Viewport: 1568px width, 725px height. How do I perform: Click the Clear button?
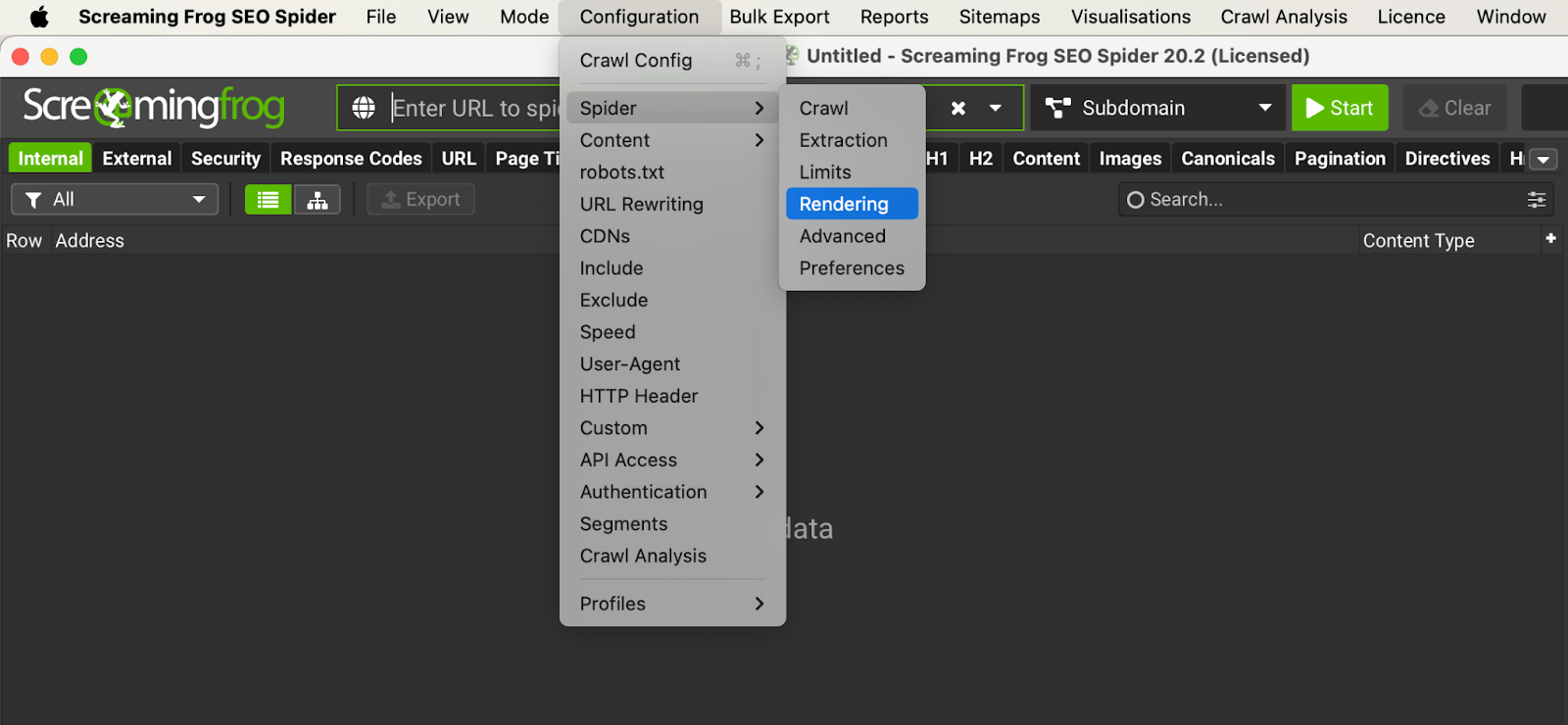[x=1455, y=108]
